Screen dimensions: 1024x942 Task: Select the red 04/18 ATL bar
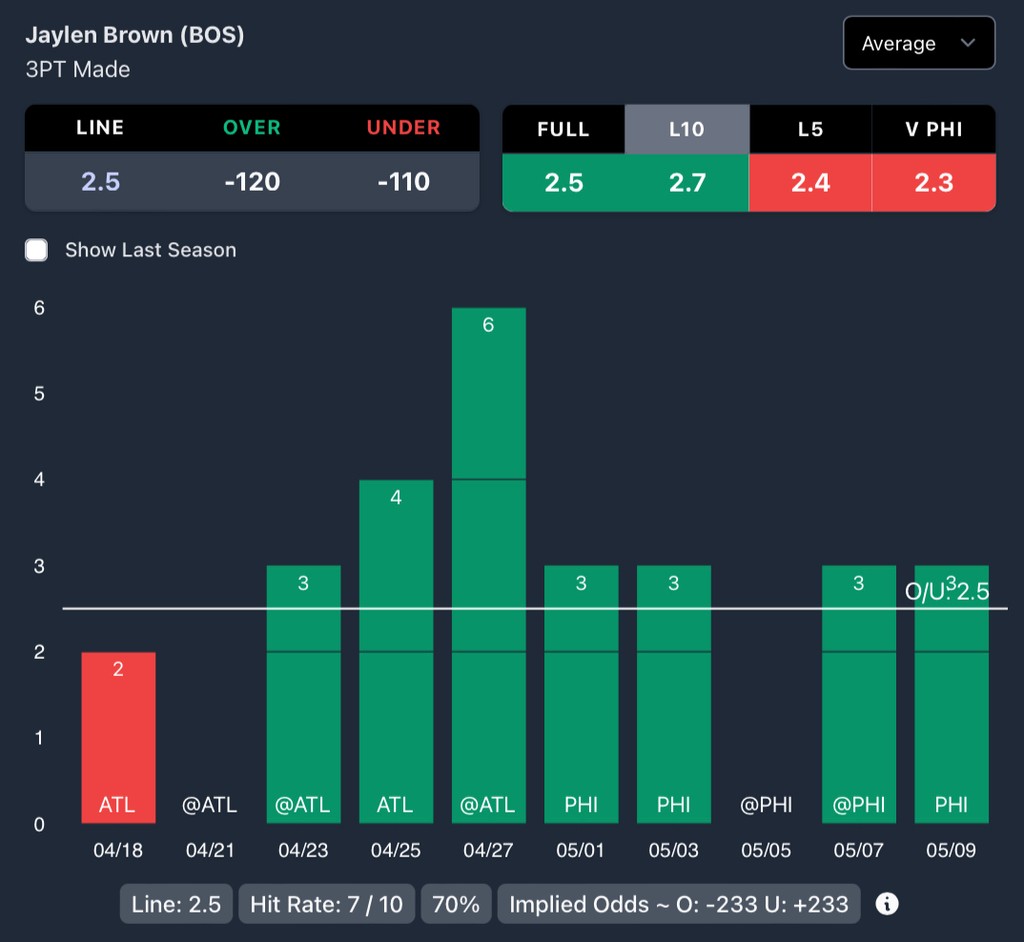(x=118, y=738)
